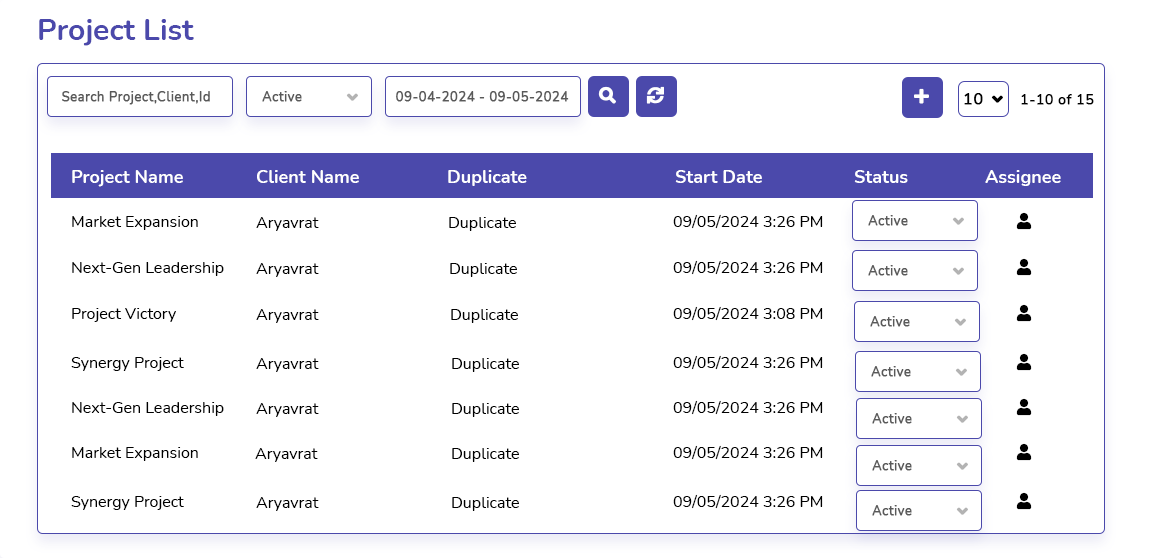The width and height of the screenshot is (1149, 558).
Task: Click the 09/05/2024 3:08 PM start date
Action: [x=748, y=314]
